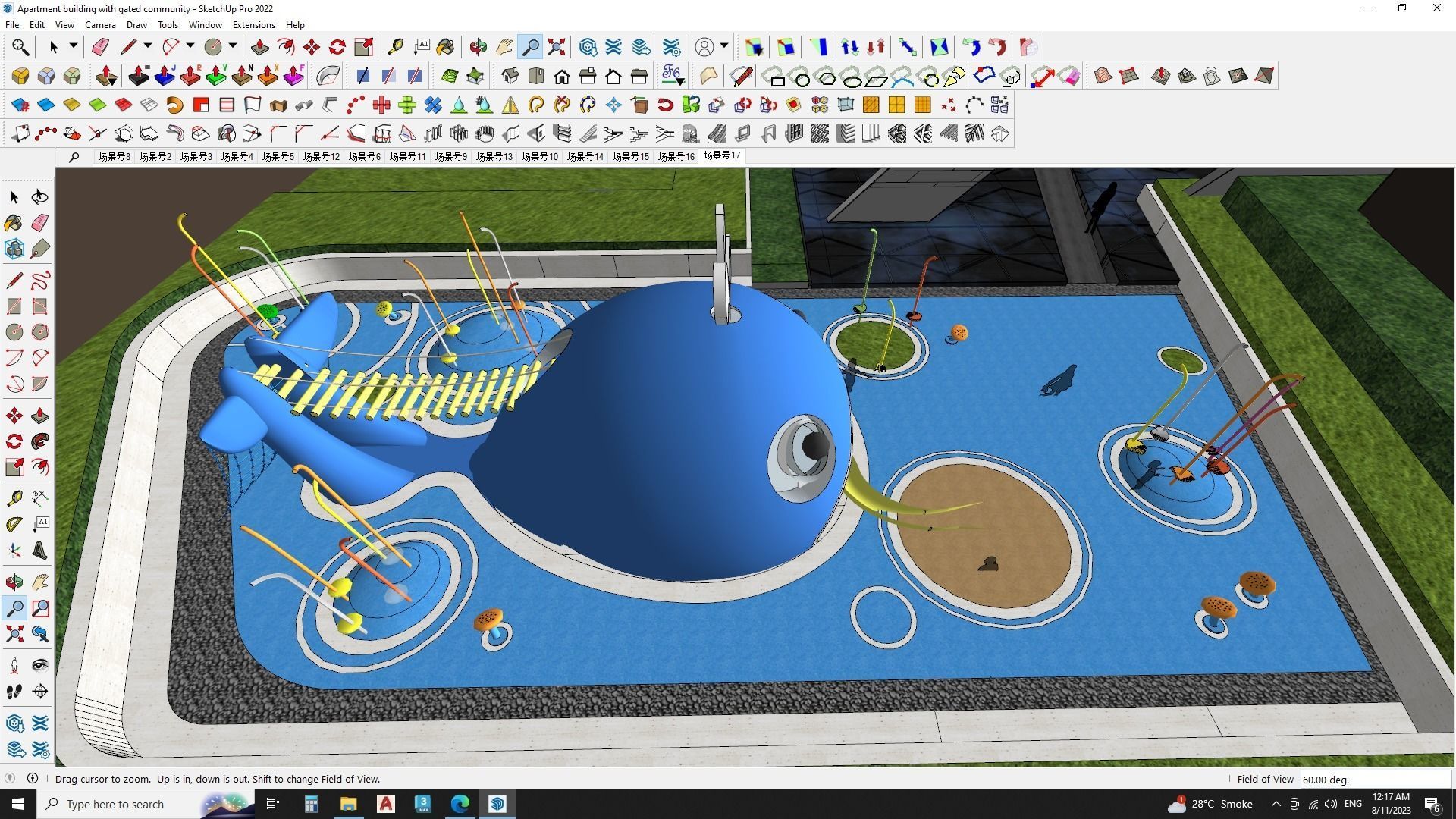1456x819 pixels.
Task: Open the Line tool dropdown arrow
Action: (148, 46)
